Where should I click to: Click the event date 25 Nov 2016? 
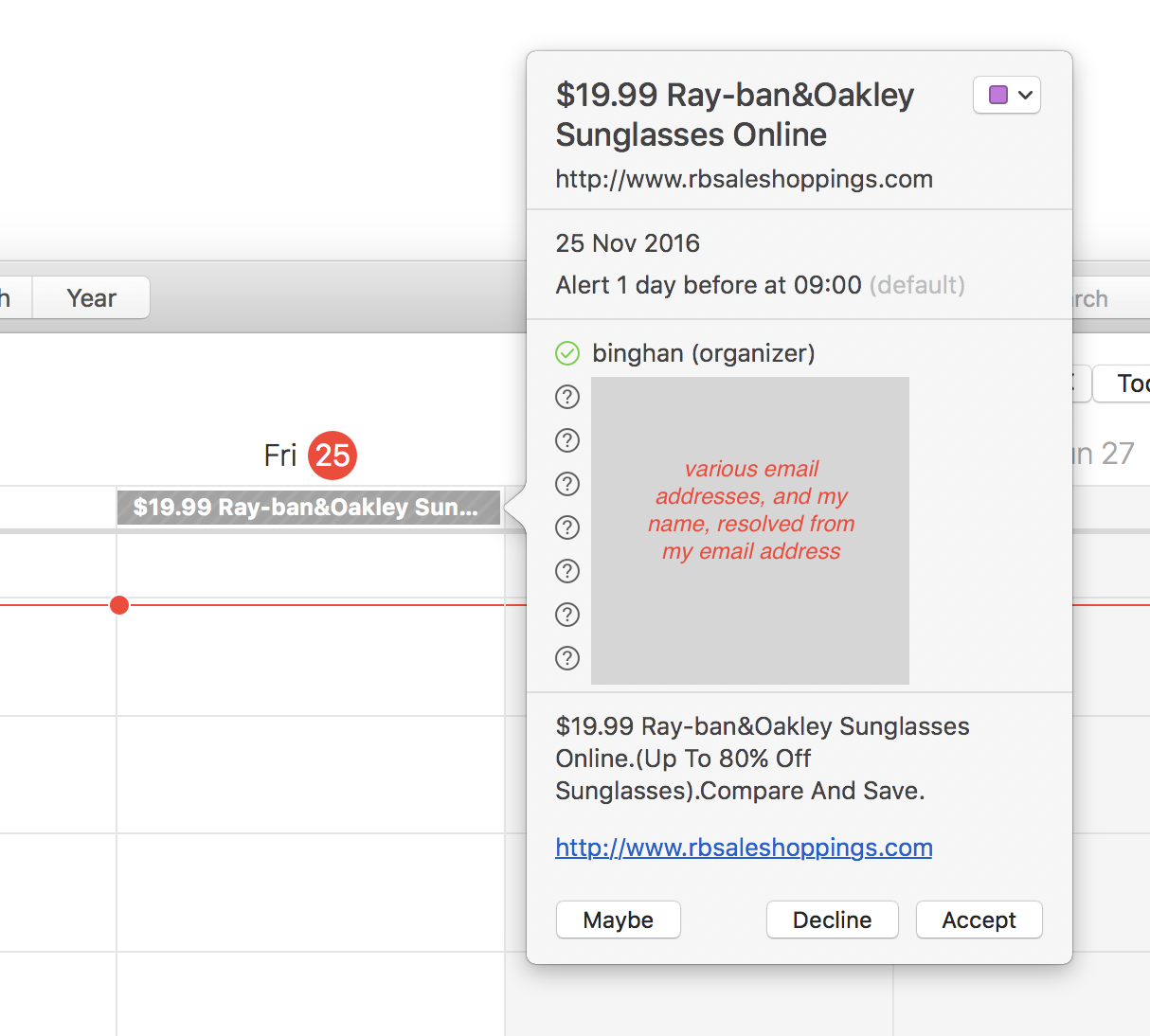coord(627,243)
